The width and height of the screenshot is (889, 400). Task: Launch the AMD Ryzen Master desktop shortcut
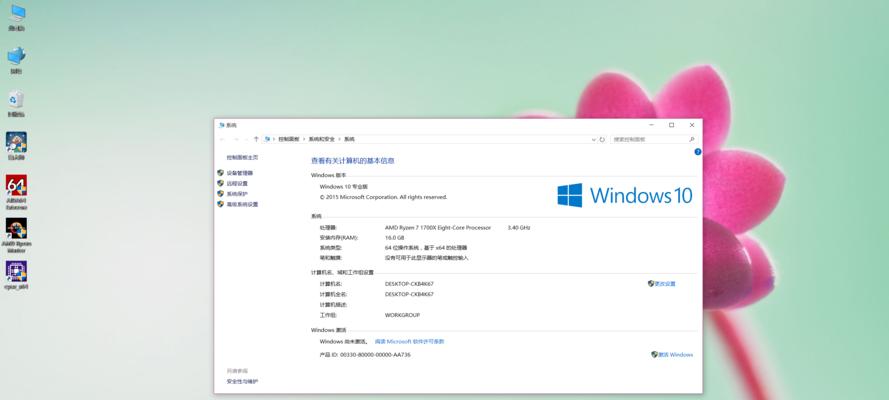coord(16,235)
